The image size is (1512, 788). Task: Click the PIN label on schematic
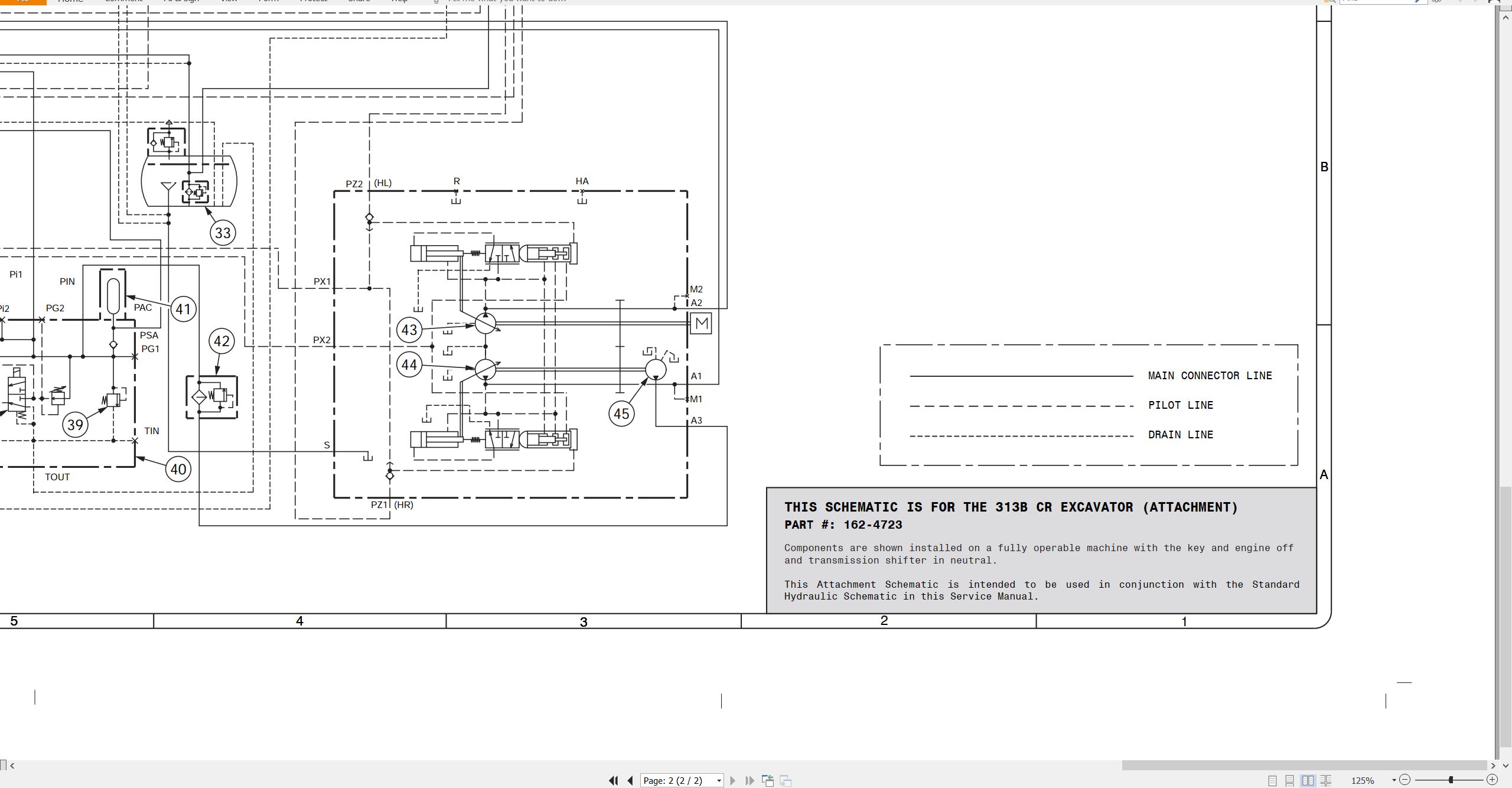(67, 282)
